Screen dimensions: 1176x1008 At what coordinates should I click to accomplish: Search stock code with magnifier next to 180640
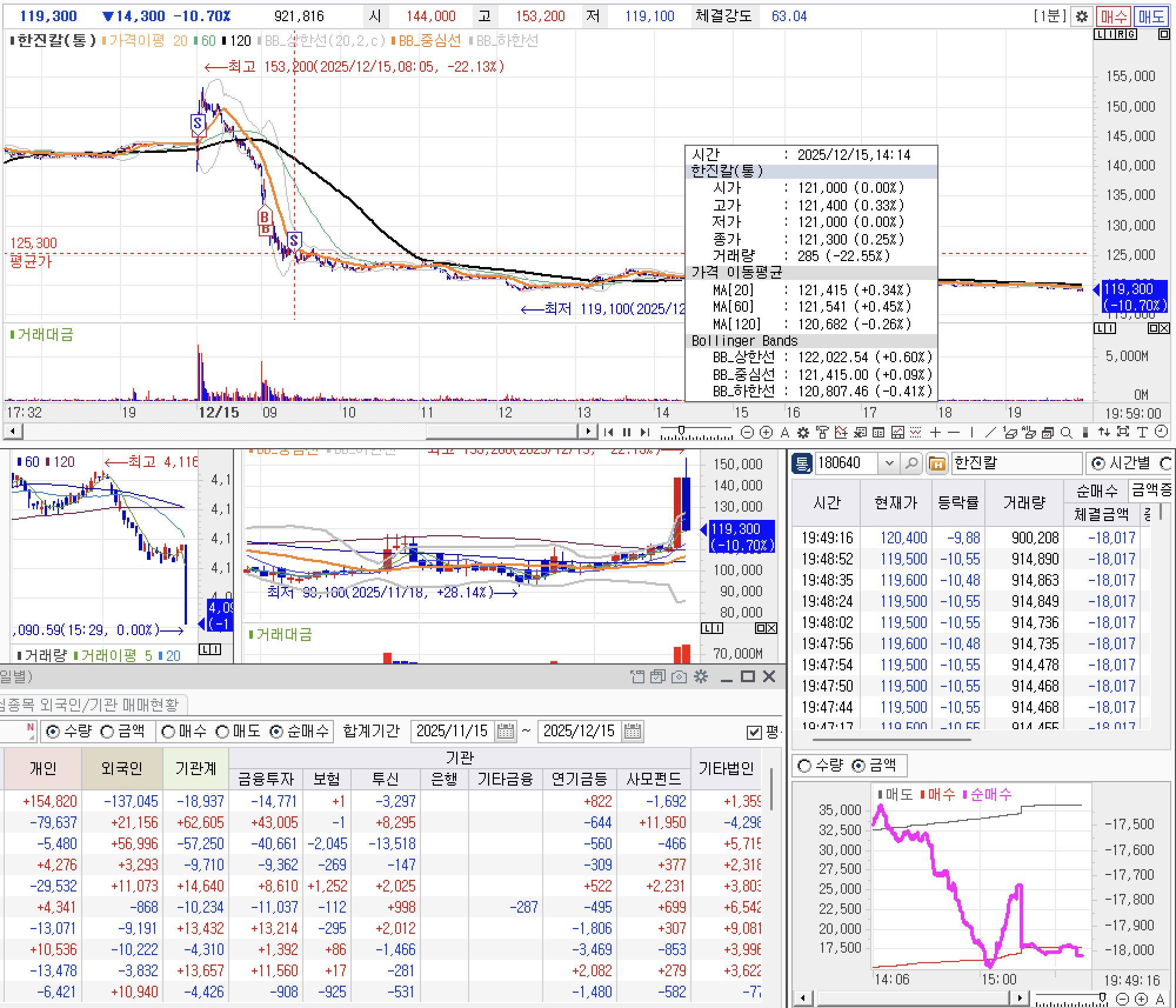pos(911,463)
